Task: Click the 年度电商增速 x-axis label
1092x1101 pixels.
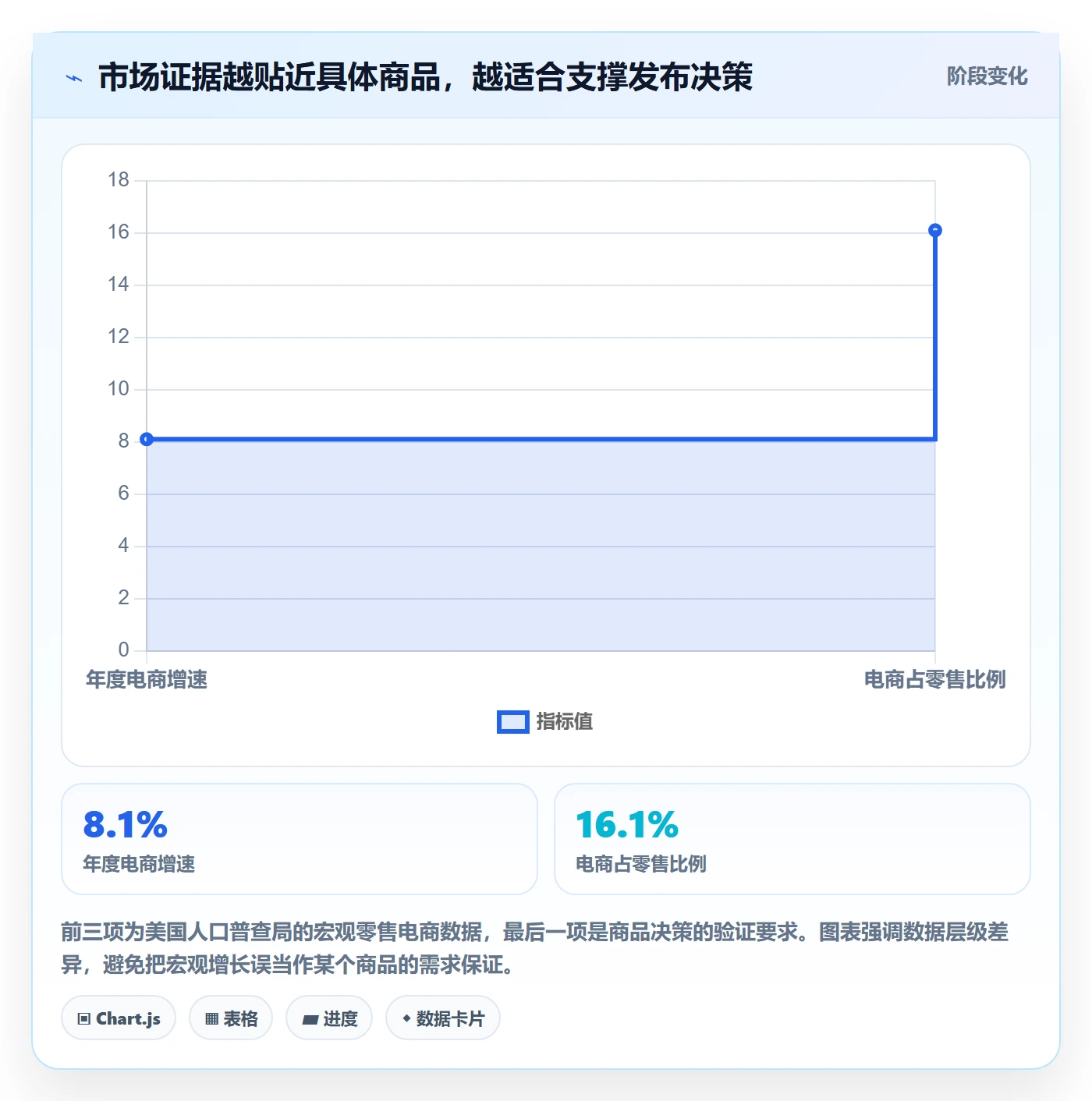Action: pos(147,680)
